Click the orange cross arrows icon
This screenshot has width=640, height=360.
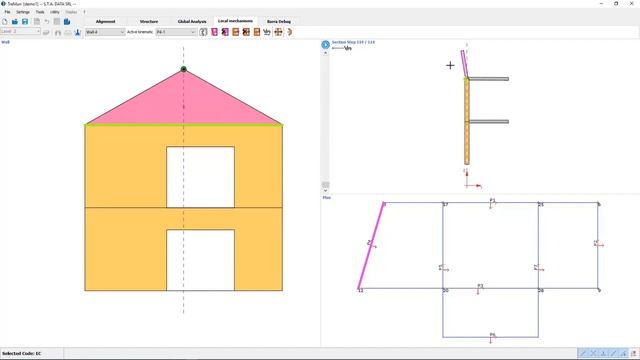[x=278, y=32]
